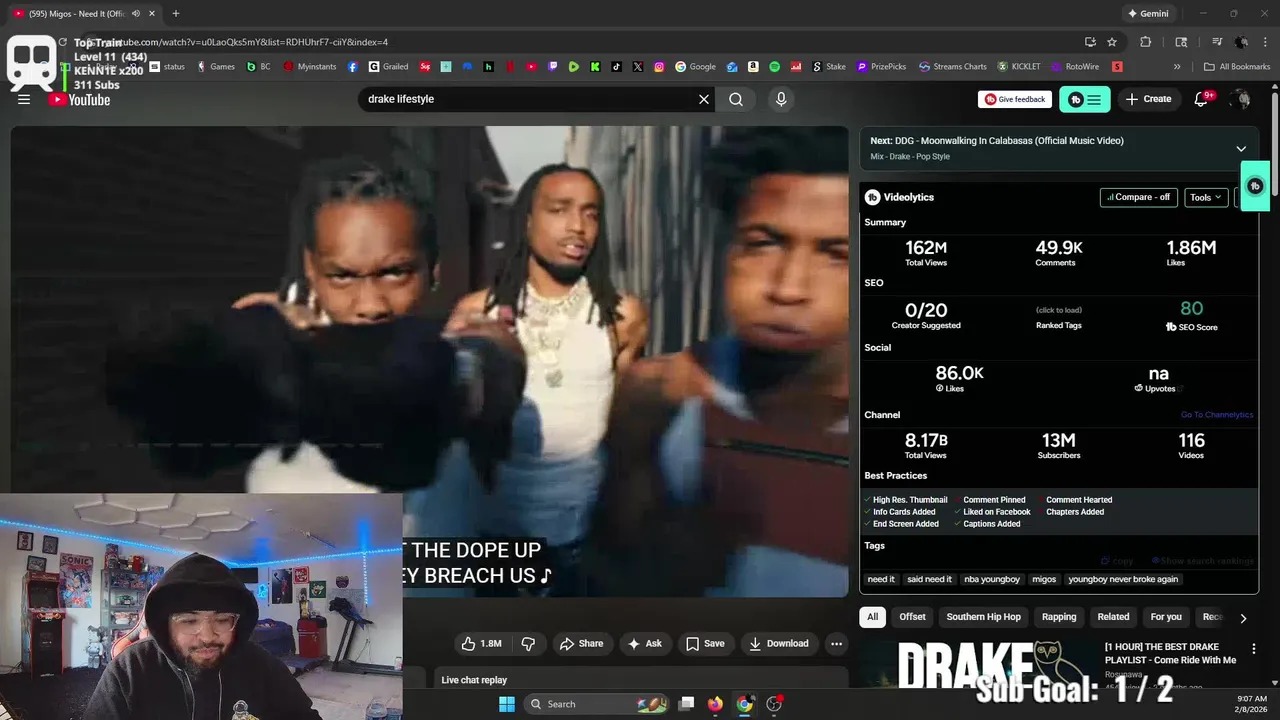Mute the tab via speaker icon
Viewport: 1280px width, 720px height.
[135, 14]
